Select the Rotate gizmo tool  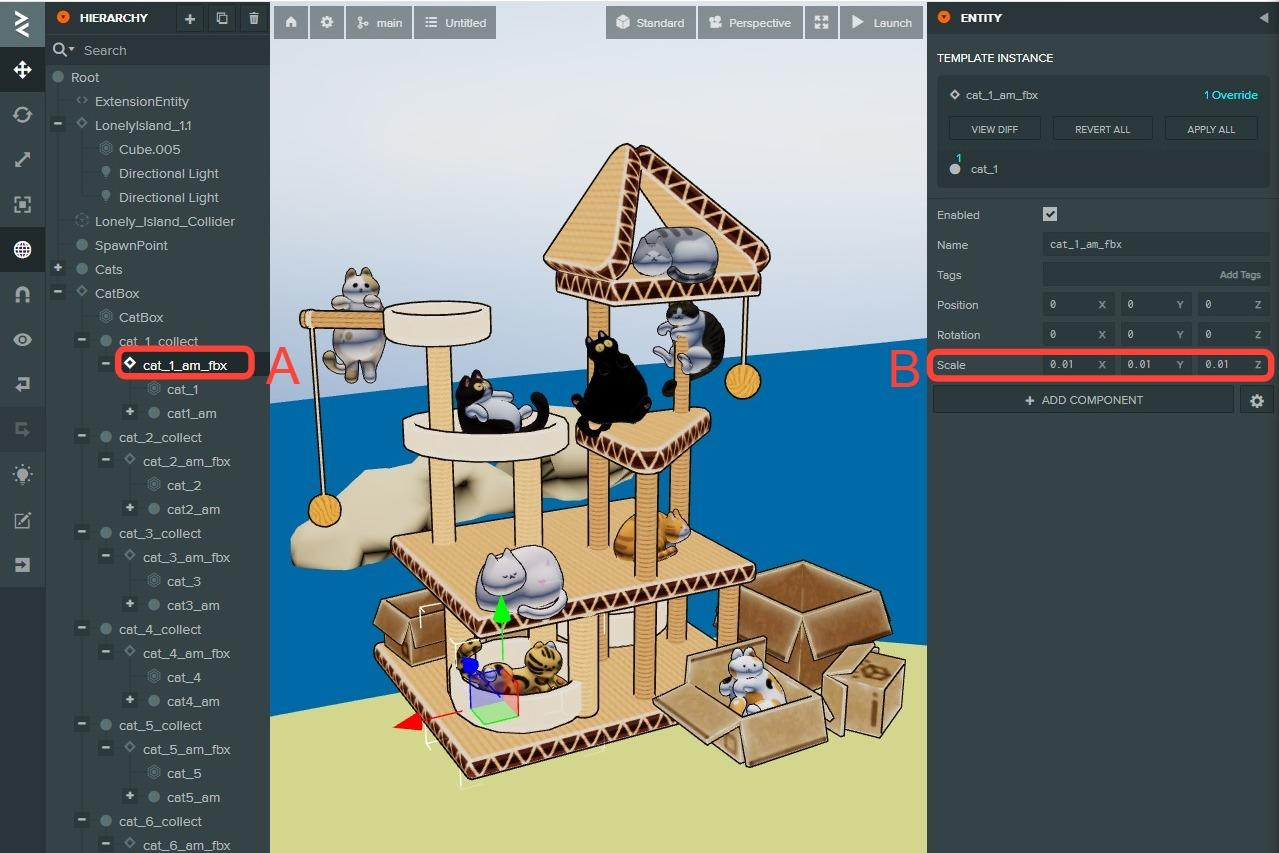(x=22, y=115)
